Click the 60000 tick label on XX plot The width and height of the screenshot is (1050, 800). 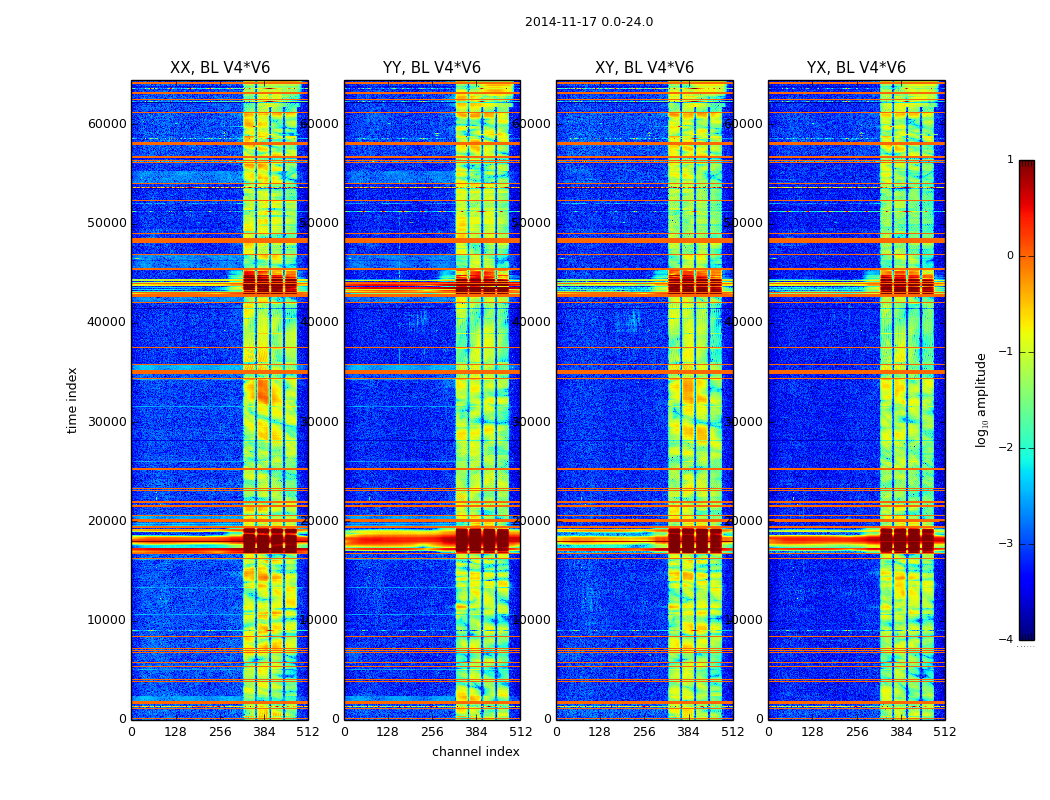(x=107, y=124)
